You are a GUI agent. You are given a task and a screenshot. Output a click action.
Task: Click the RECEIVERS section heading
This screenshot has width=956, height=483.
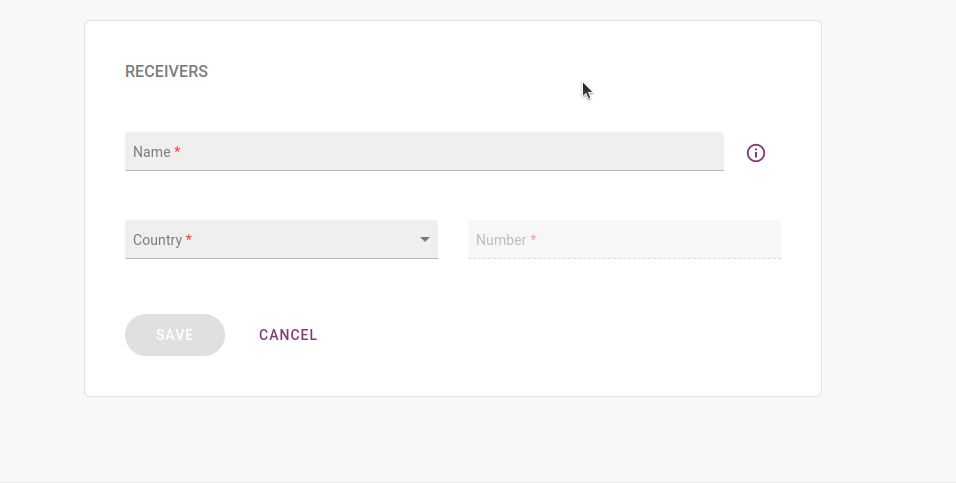coord(166,72)
